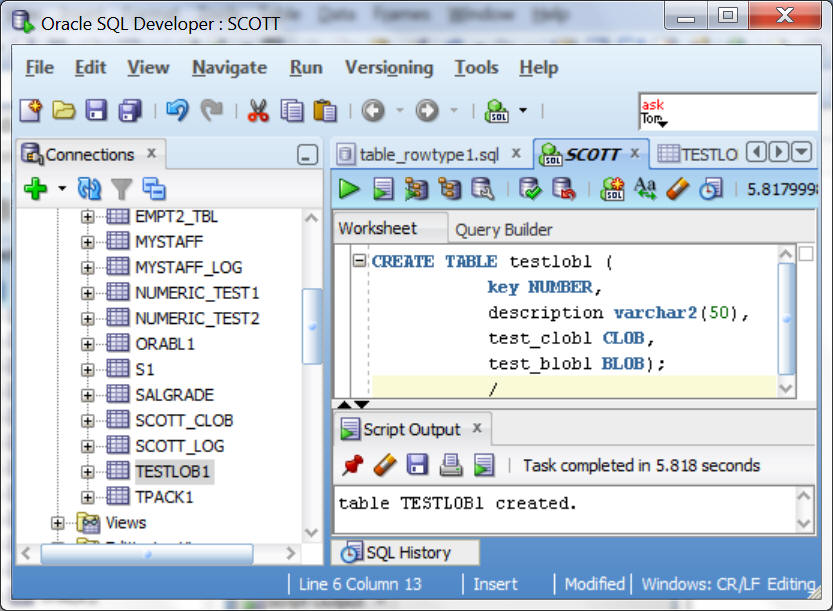Open a new SQL Worksheet from main toolbar
The height and width of the screenshot is (611, 833).
497,111
